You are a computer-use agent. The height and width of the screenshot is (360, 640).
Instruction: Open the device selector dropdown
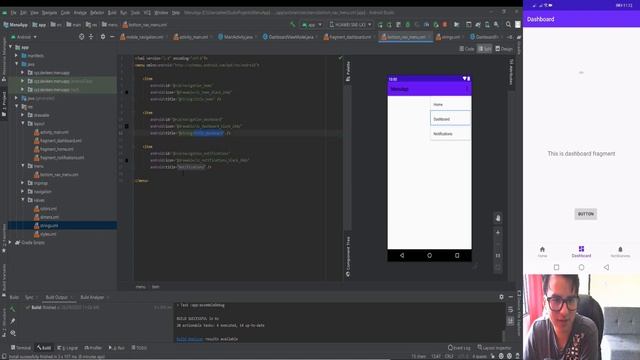pyautogui.click(x=351, y=25)
